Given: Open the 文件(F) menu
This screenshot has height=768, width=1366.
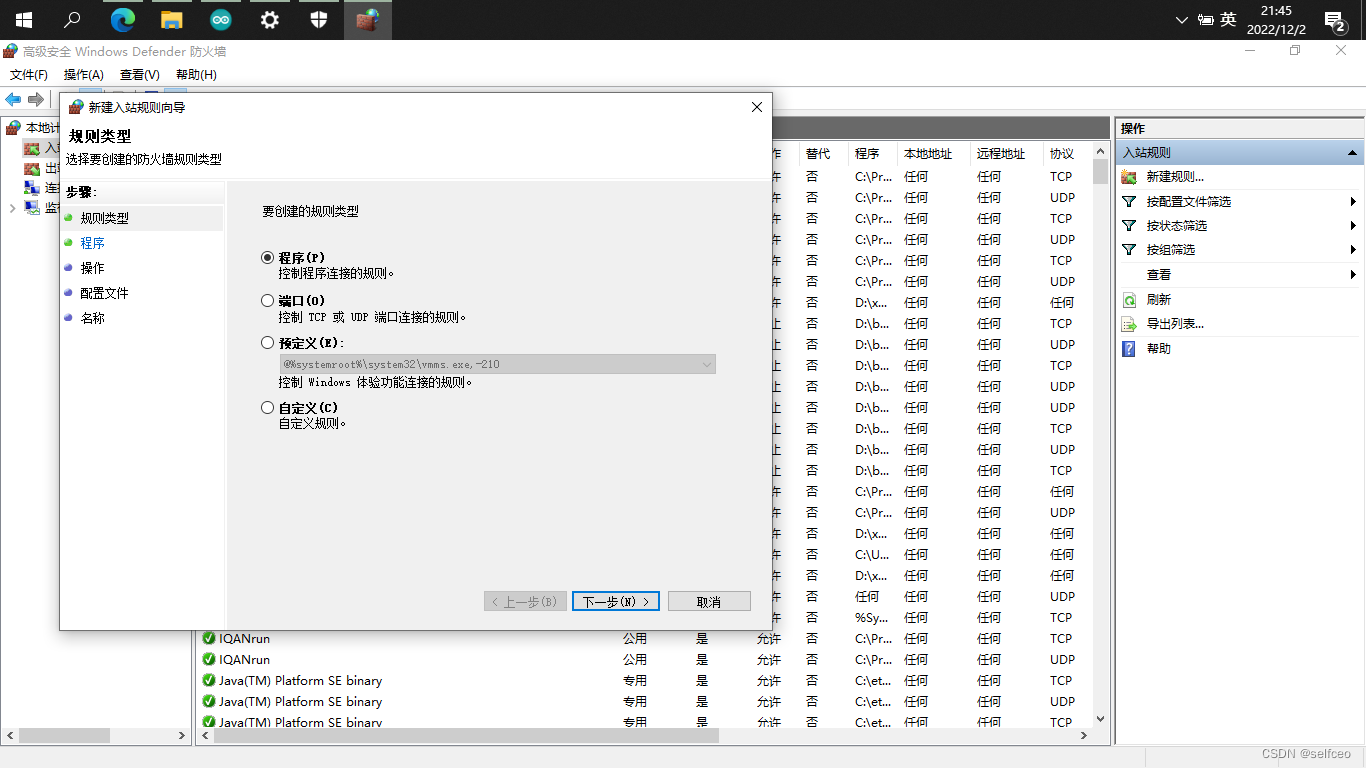Looking at the screenshot, I should tap(29, 75).
